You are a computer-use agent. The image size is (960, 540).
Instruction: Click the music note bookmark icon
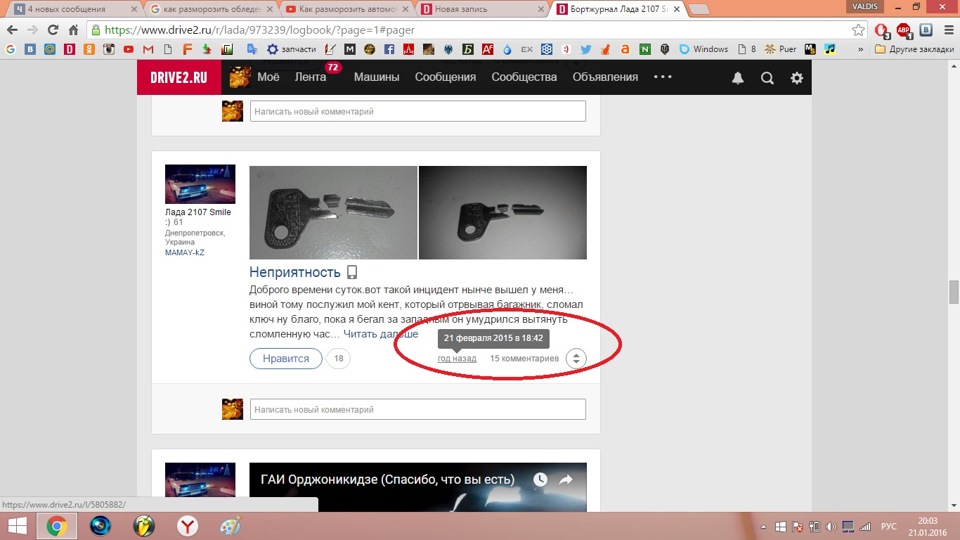[x=830, y=49]
